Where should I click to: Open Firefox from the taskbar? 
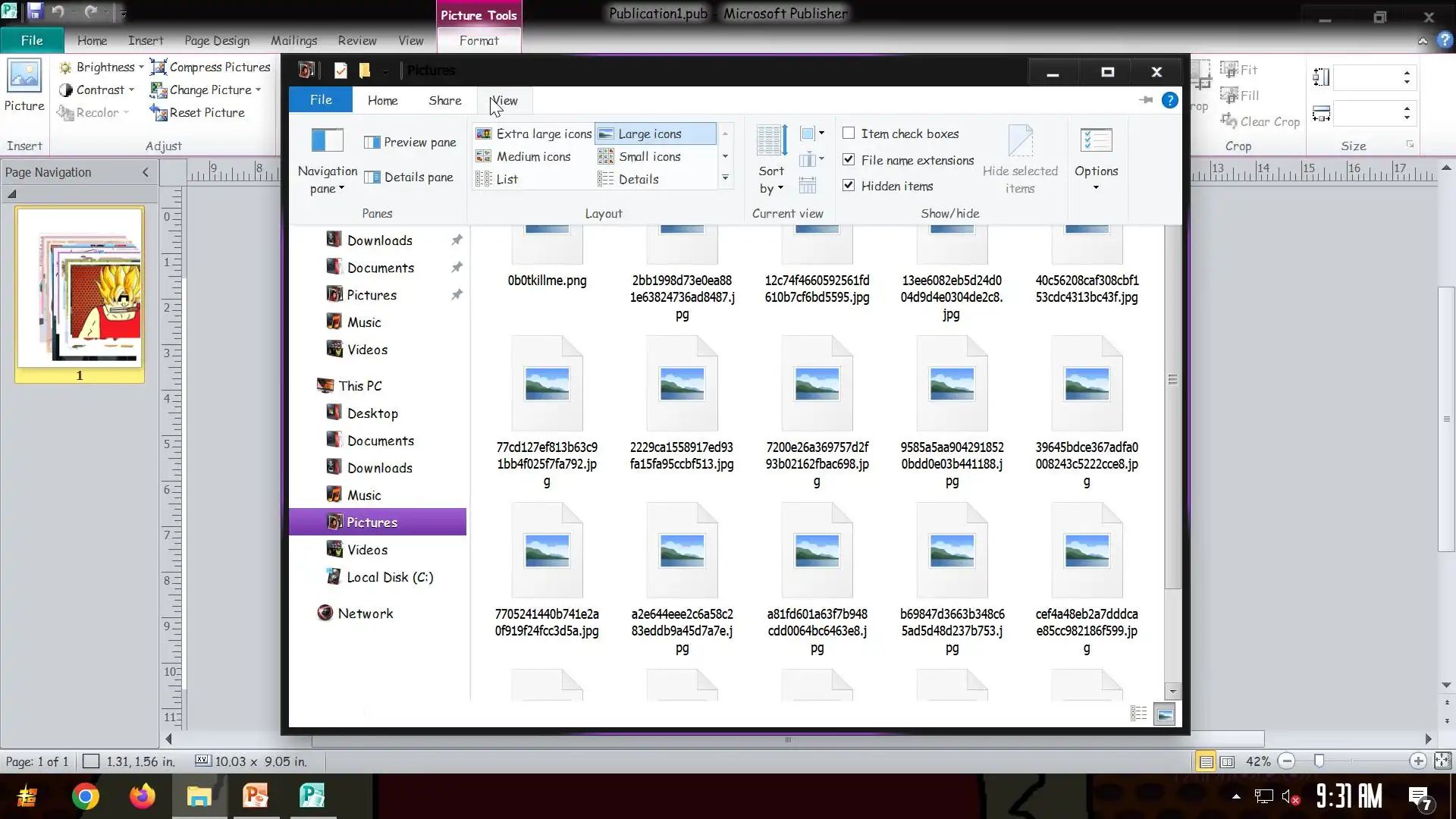[x=142, y=796]
